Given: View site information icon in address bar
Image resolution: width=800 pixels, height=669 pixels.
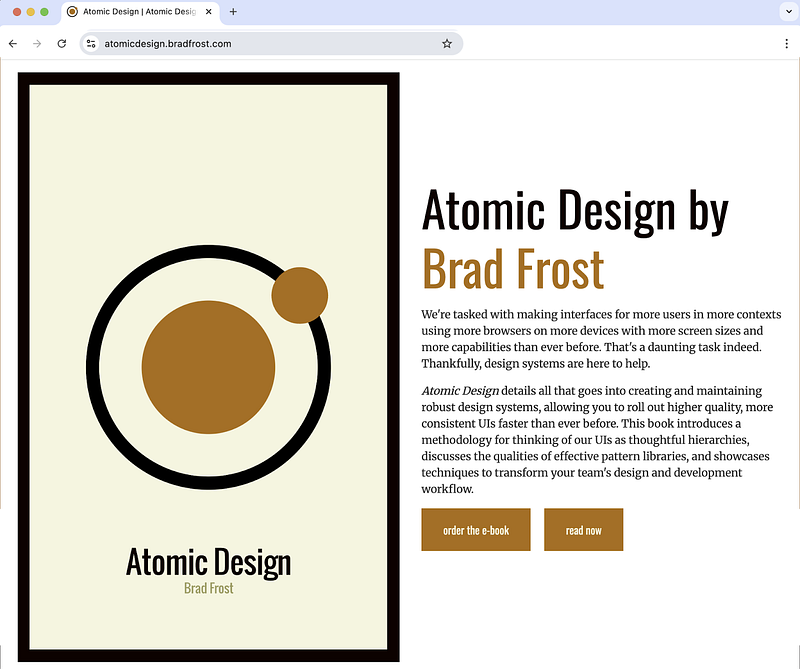Looking at the screenshot, I should click(91, 44).
